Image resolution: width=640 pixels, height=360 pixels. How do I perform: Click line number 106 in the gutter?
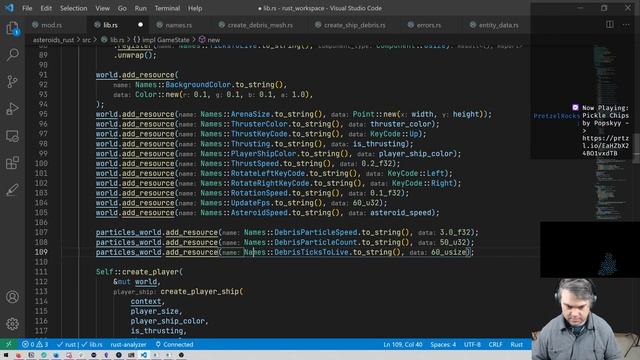click(x=41, y=222)
